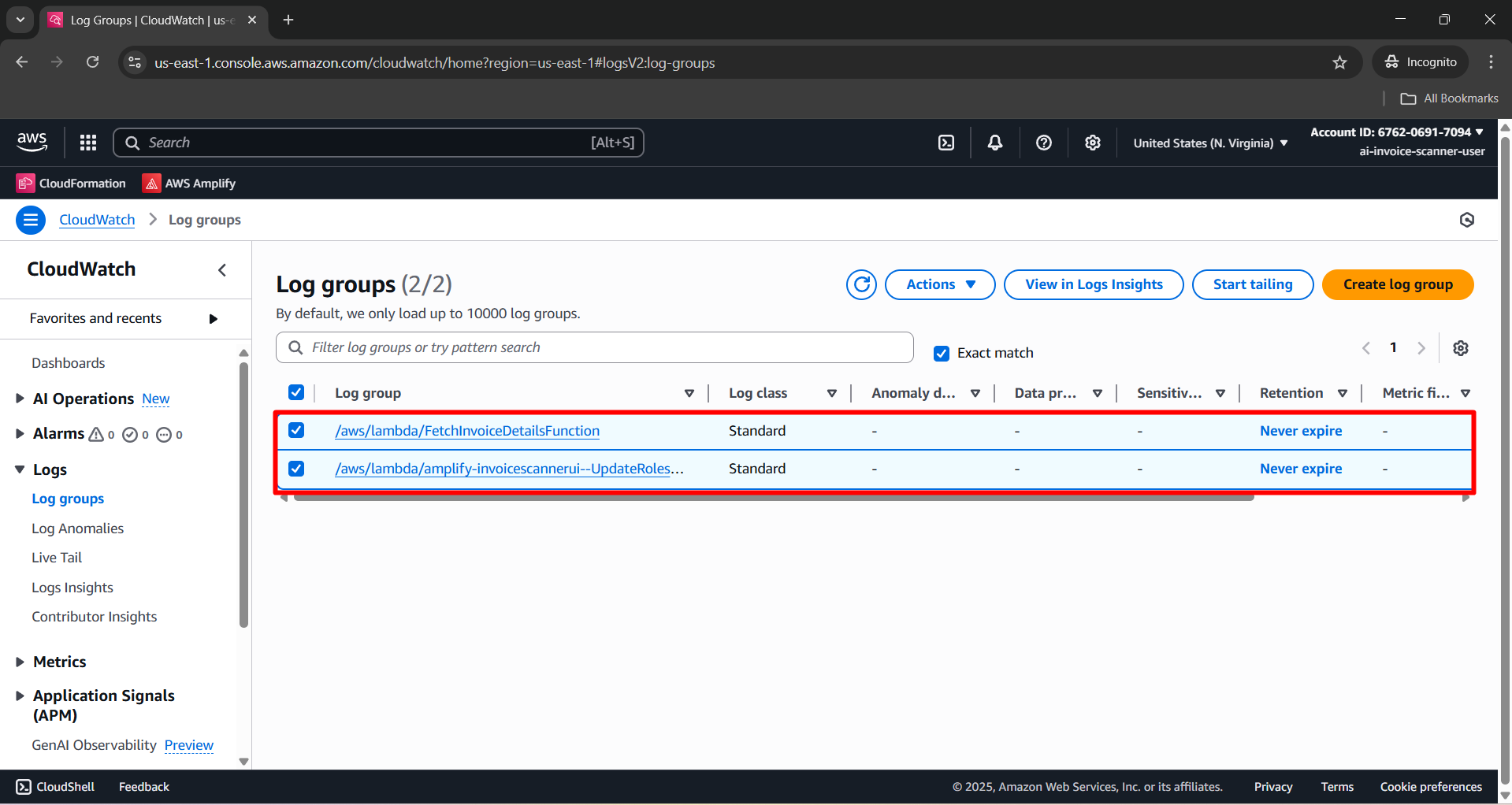Uncheck the Exact match checkbox
Viewport: 1512px width, 805px height.
[942, 353]
